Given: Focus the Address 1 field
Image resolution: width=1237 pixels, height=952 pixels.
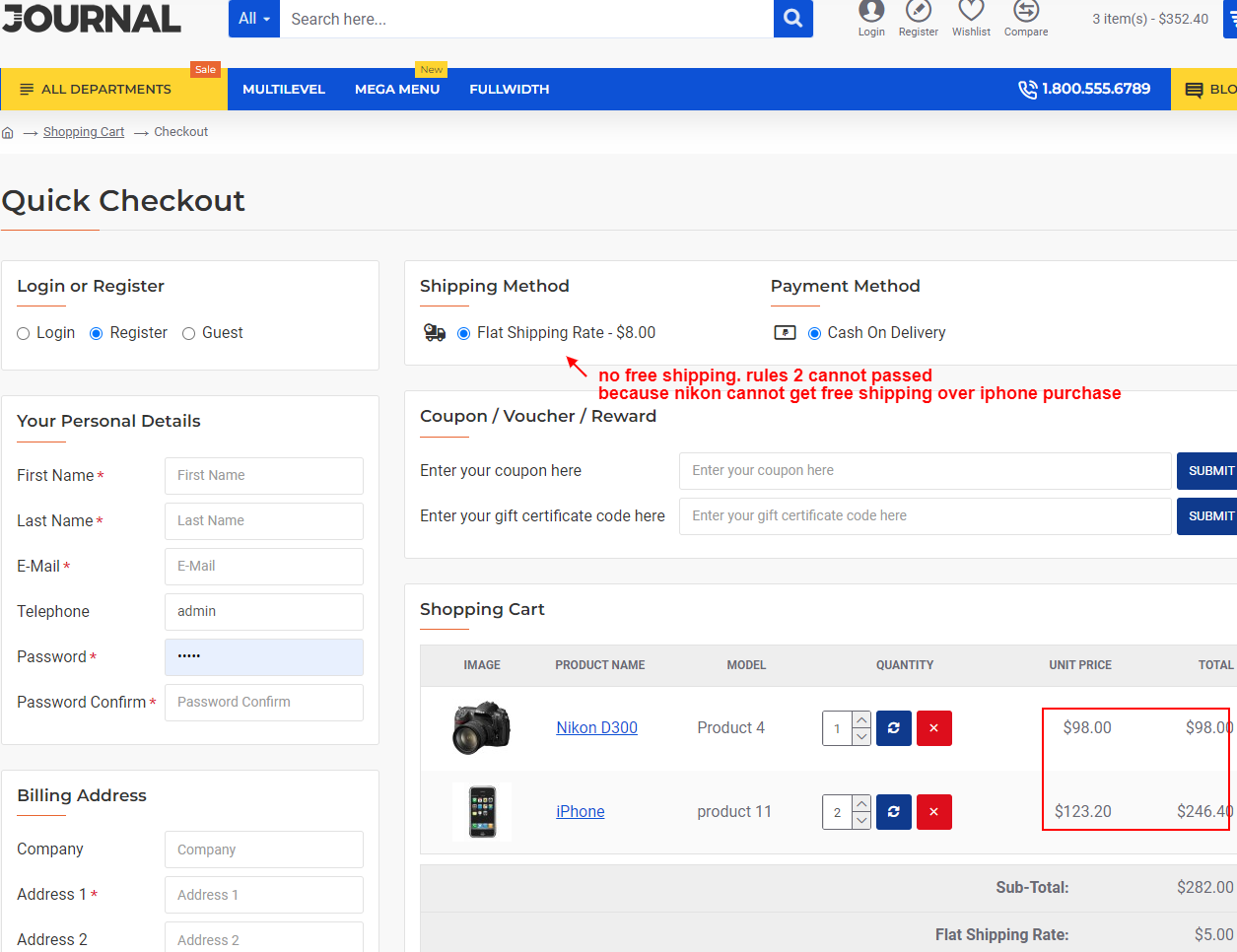Looking at the screenshot, I should 264,895.
